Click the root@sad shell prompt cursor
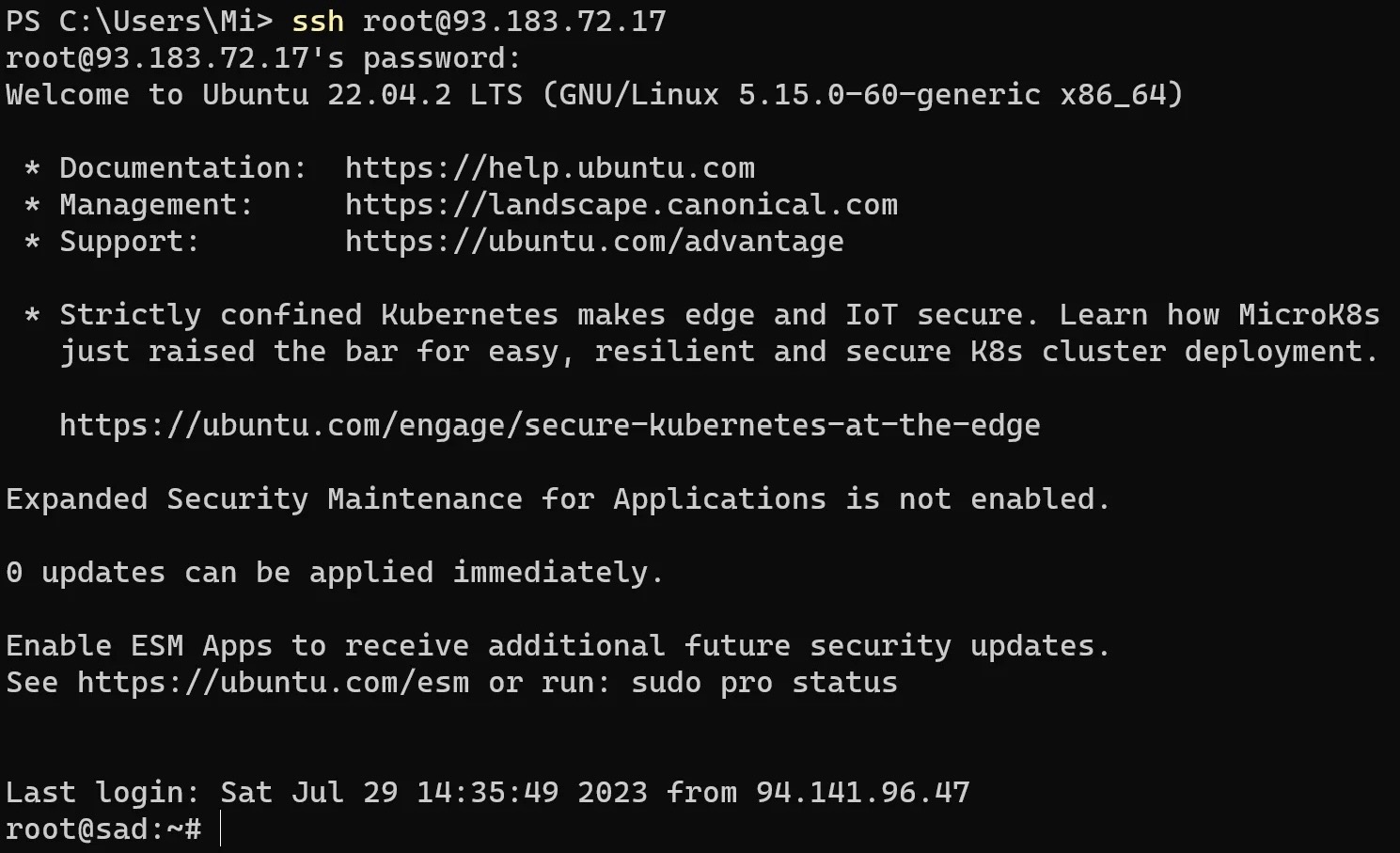The height and width of the screenshot is (853, 1400). click(220, 829)
